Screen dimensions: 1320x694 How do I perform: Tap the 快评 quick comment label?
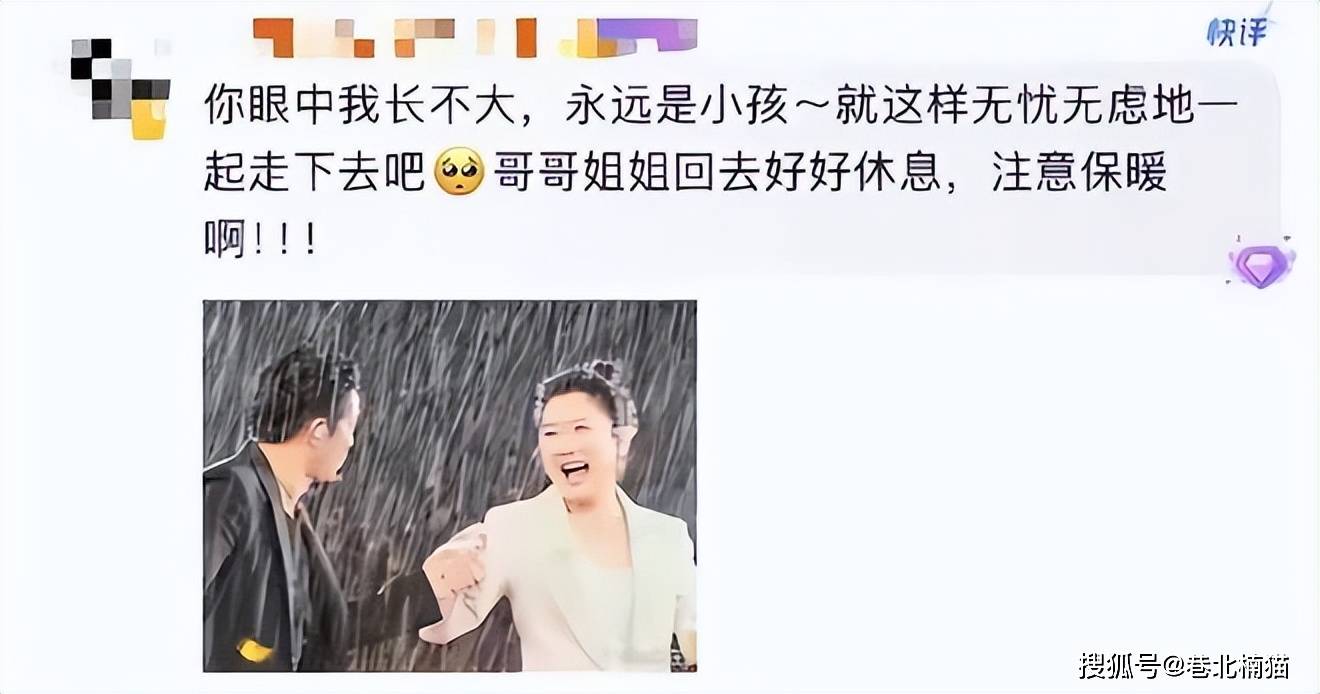tap(1237, 32)
